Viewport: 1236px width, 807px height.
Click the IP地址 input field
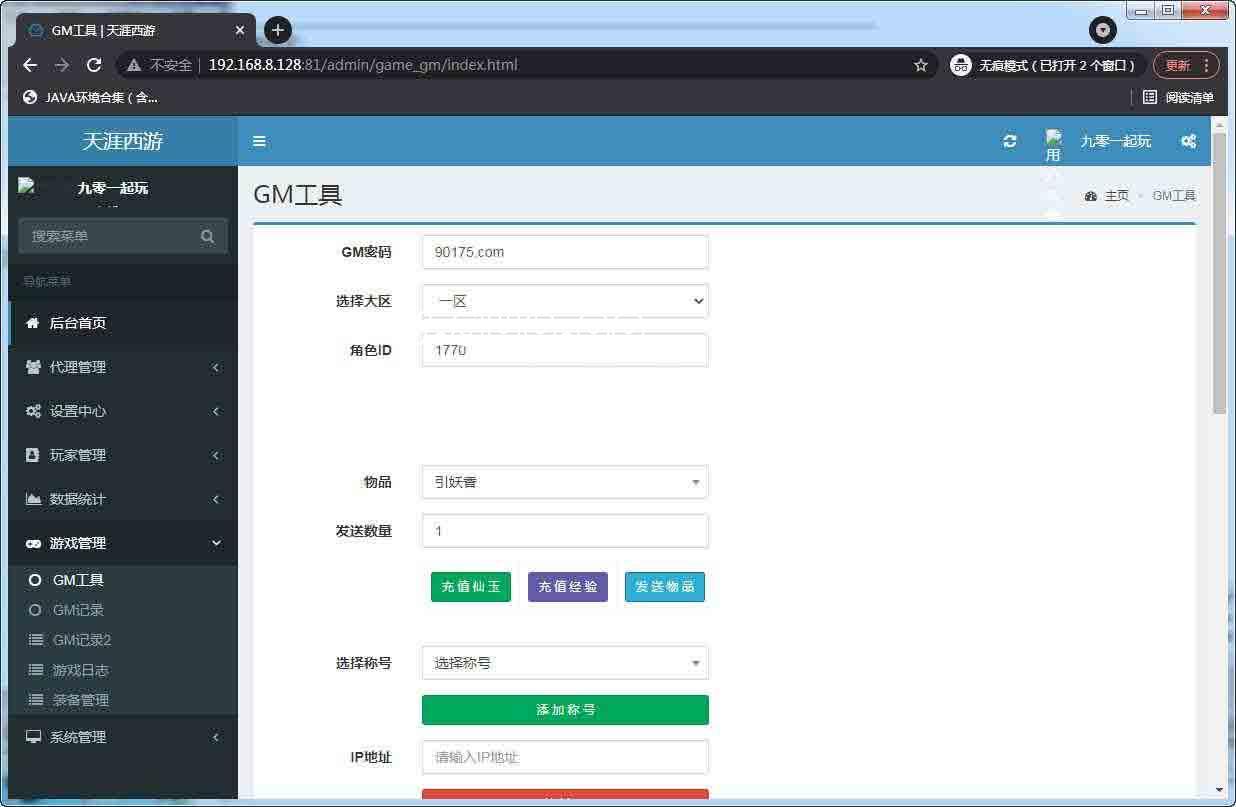(565, 757)
